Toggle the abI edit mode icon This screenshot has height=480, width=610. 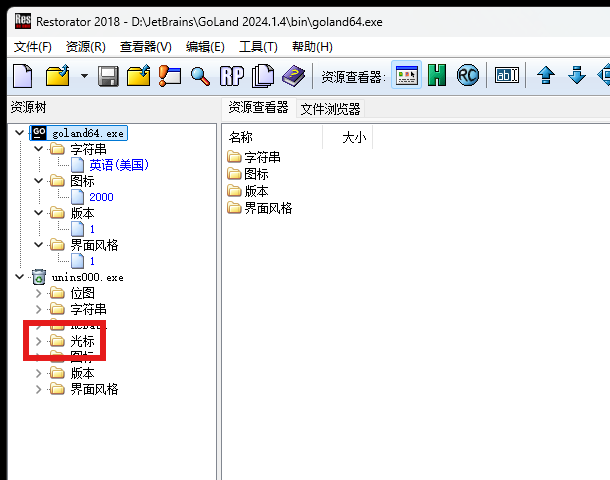(507, 75)
